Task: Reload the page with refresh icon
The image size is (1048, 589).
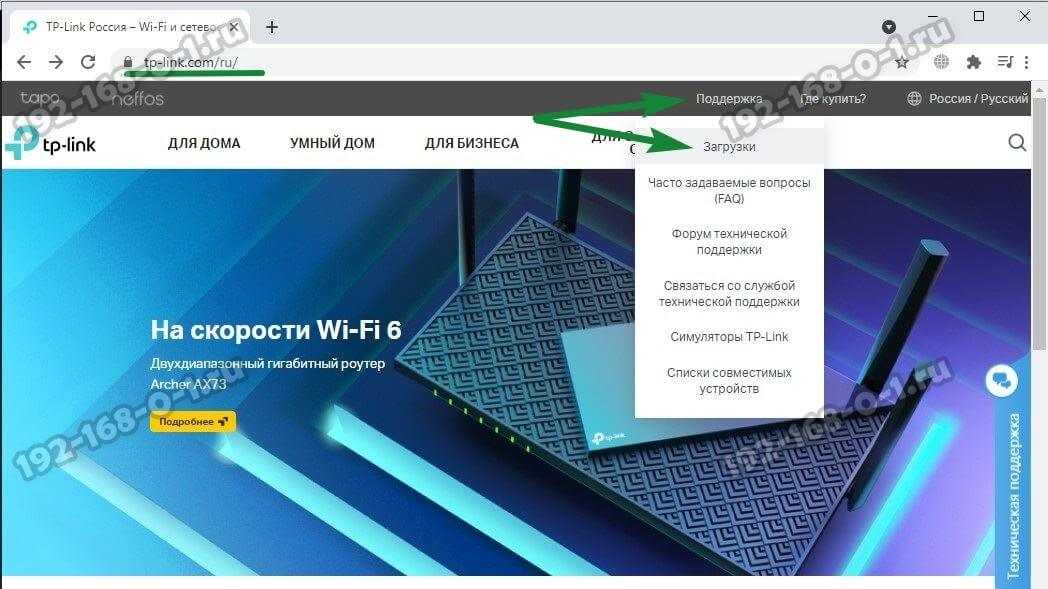Action: click(88, 62)
